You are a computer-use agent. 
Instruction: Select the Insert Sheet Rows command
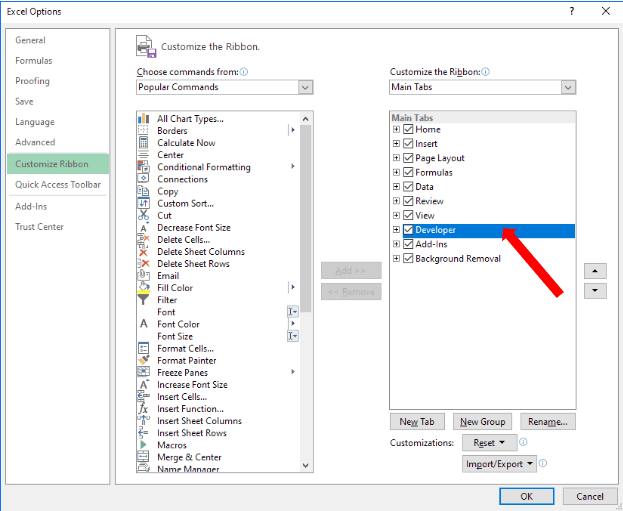tap(219, 433)
